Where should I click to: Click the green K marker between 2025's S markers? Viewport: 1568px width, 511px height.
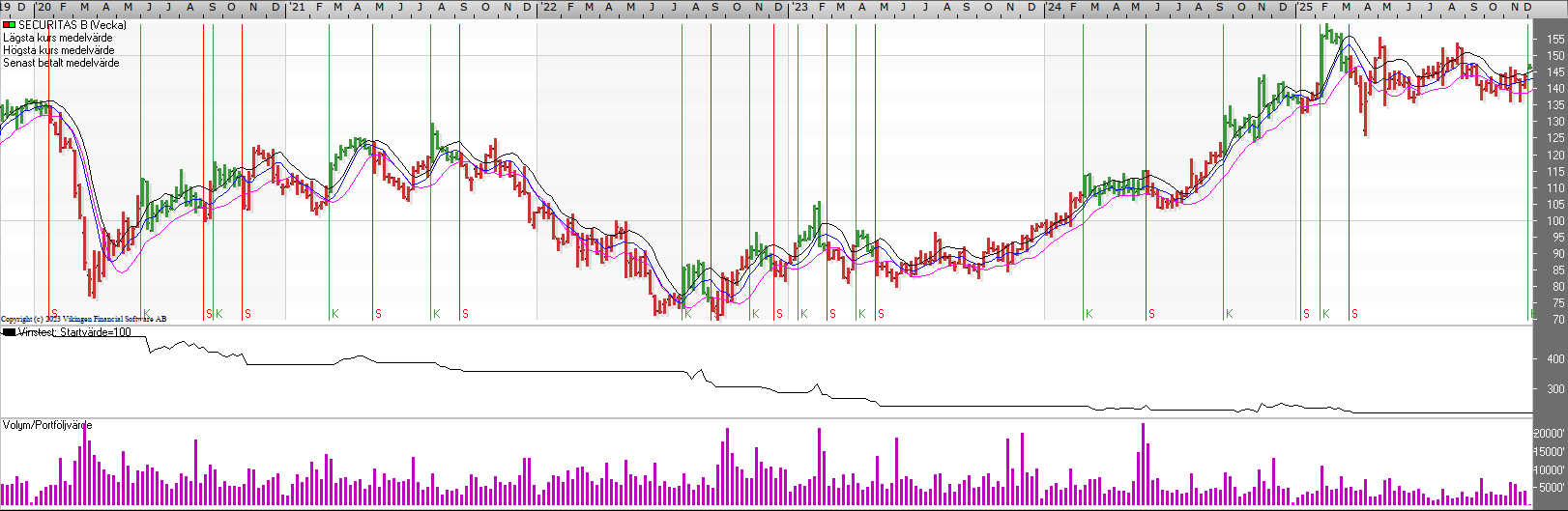click(1326, 314)
